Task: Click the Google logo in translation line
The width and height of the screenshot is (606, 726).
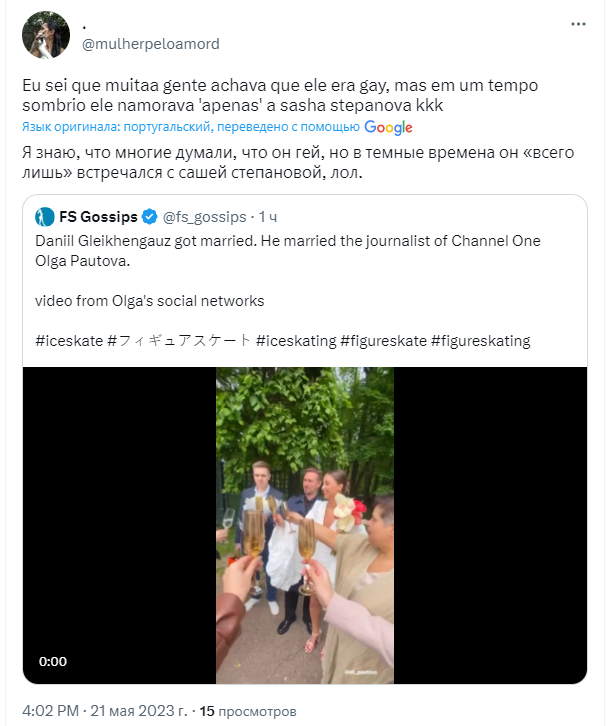Action: [x=388, y=127]
